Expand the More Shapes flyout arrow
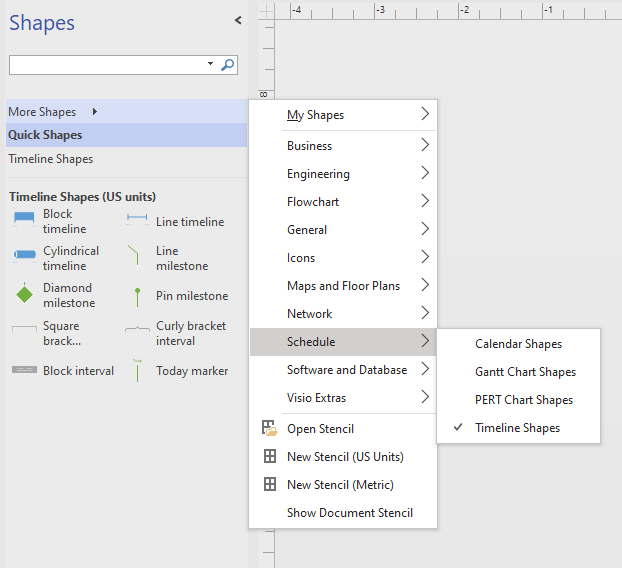The image size is (622, 568). [95, 111]
